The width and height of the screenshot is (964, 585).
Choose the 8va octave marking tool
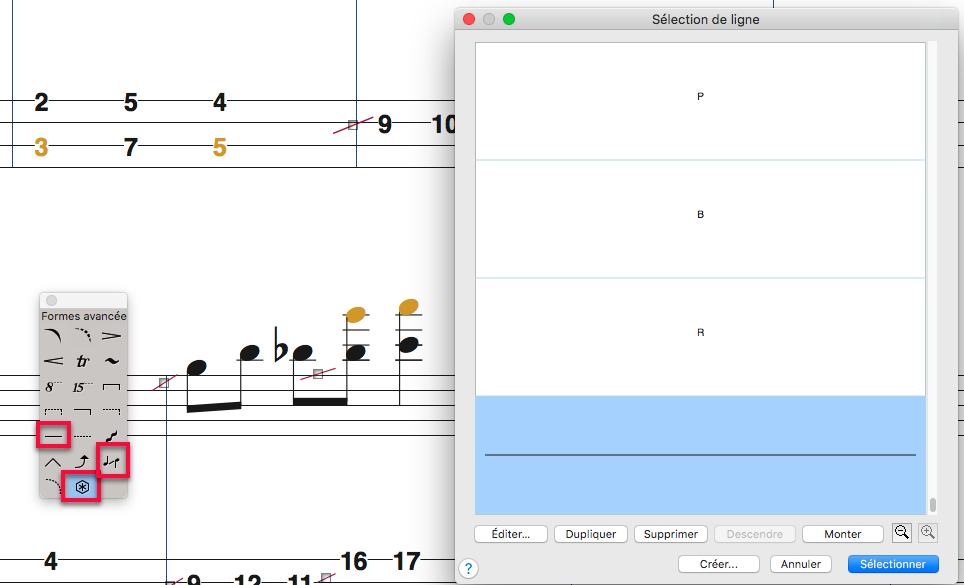[54, 386]
